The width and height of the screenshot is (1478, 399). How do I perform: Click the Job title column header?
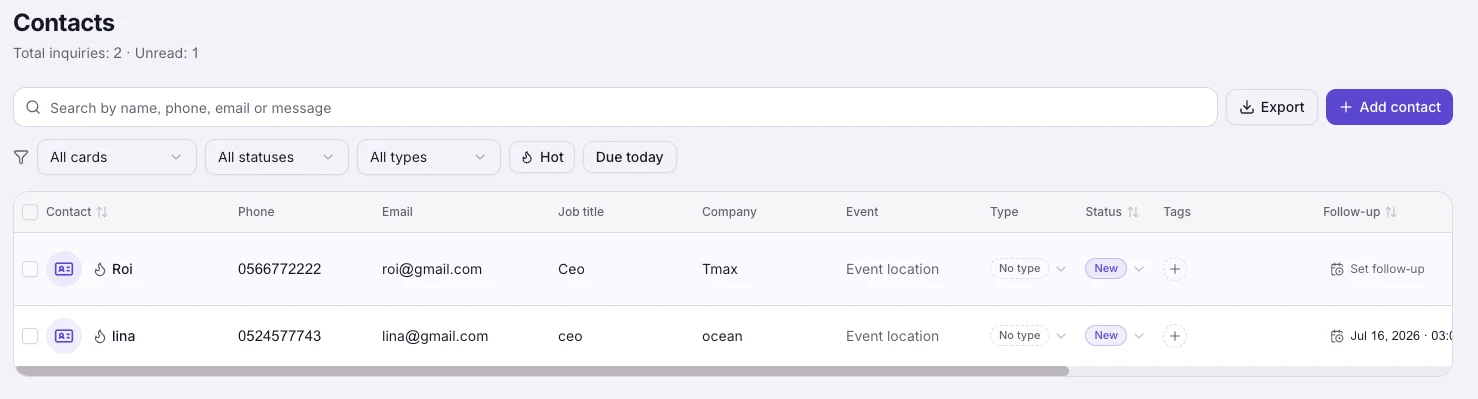click(581, 212)
